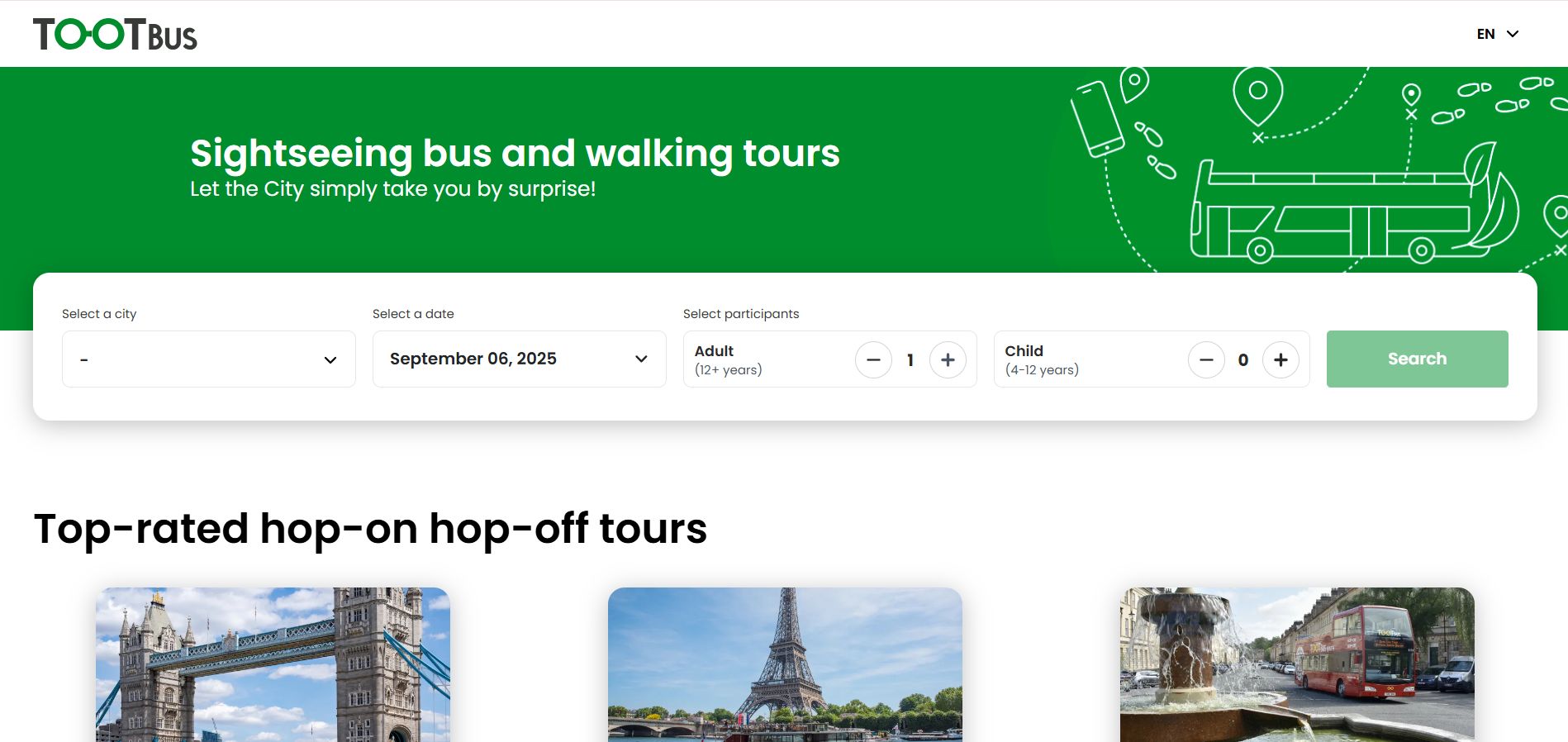Open the Tower Bridge tour card
The width and height of the screenshot is (1568, 742).
(273, 664)
